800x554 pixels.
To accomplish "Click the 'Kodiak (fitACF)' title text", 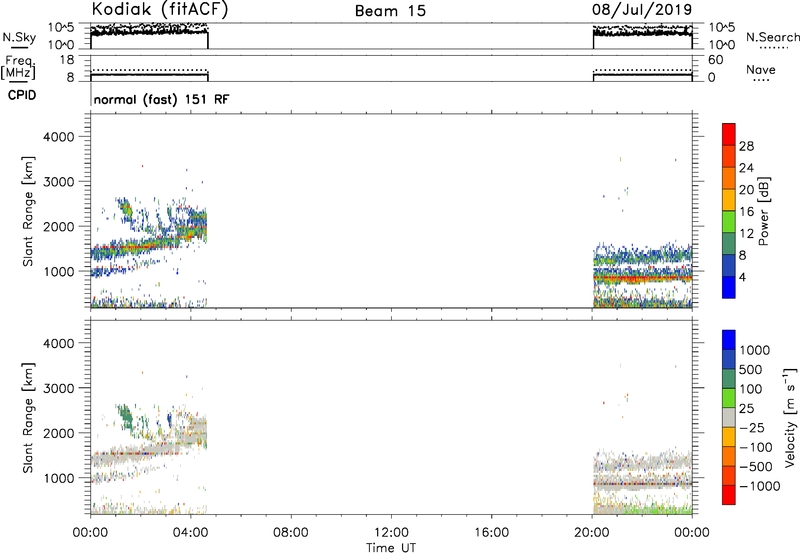I will pyautogui.click(x=160, y=10).
